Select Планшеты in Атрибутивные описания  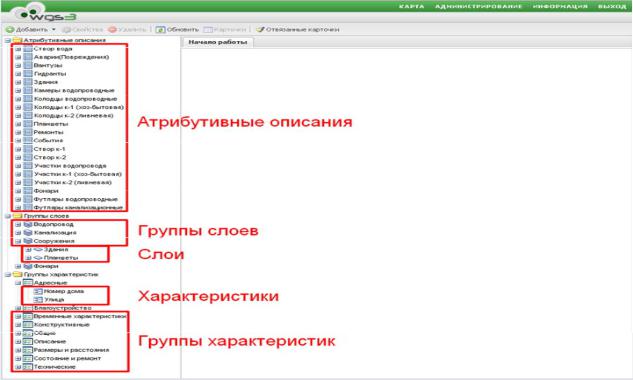[x=50, y=124]
